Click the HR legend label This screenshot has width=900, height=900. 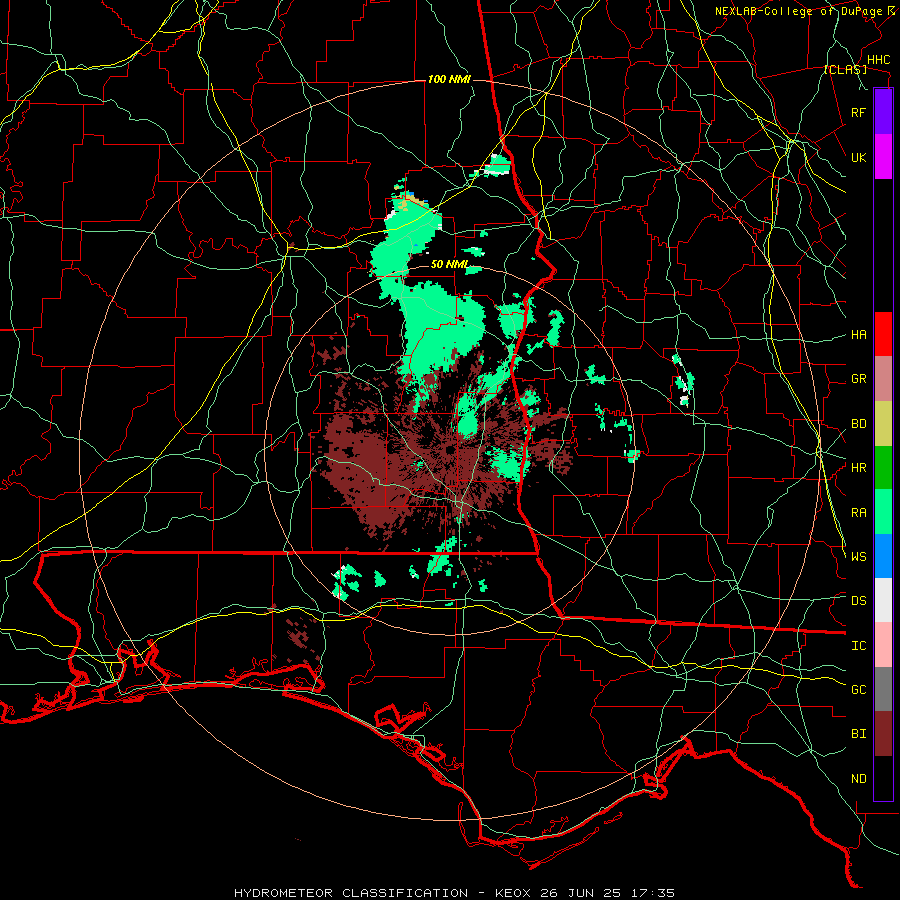[x=858, y=468]
